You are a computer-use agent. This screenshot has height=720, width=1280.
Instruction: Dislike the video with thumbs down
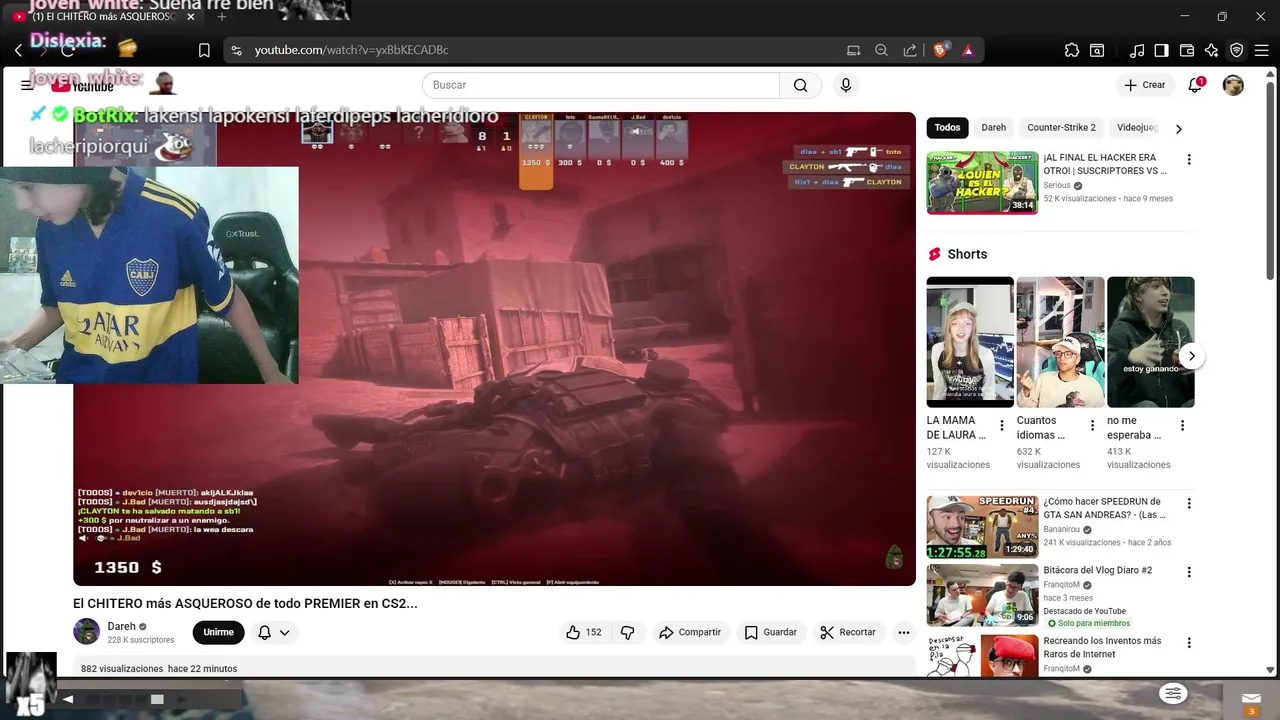pos(628,632)
